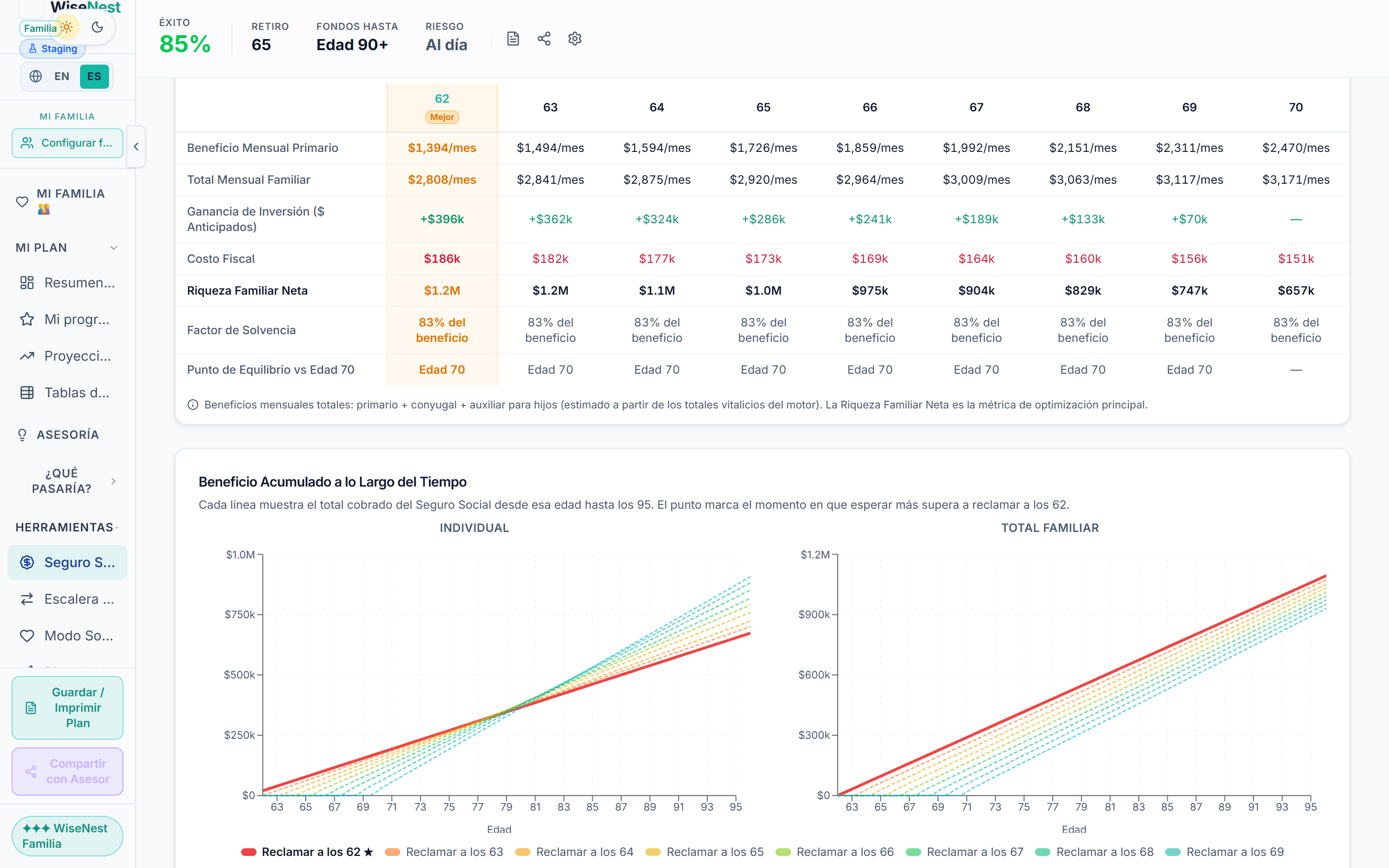Select Seguro Social tool in sidebar
1389x868 pixels.
67,562
